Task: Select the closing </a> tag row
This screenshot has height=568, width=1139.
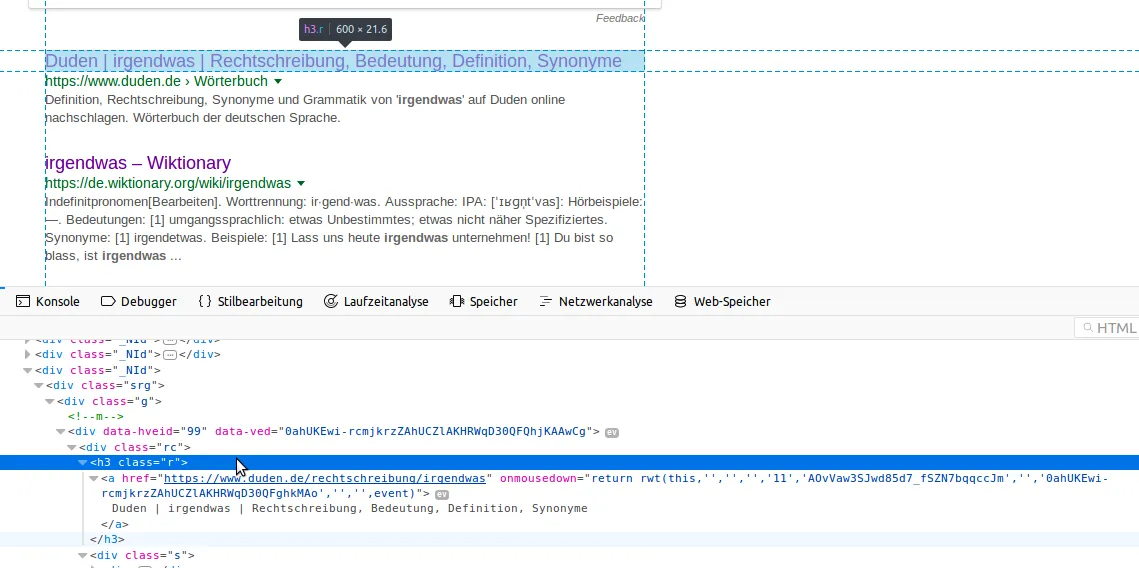Action: coord(115,524)
